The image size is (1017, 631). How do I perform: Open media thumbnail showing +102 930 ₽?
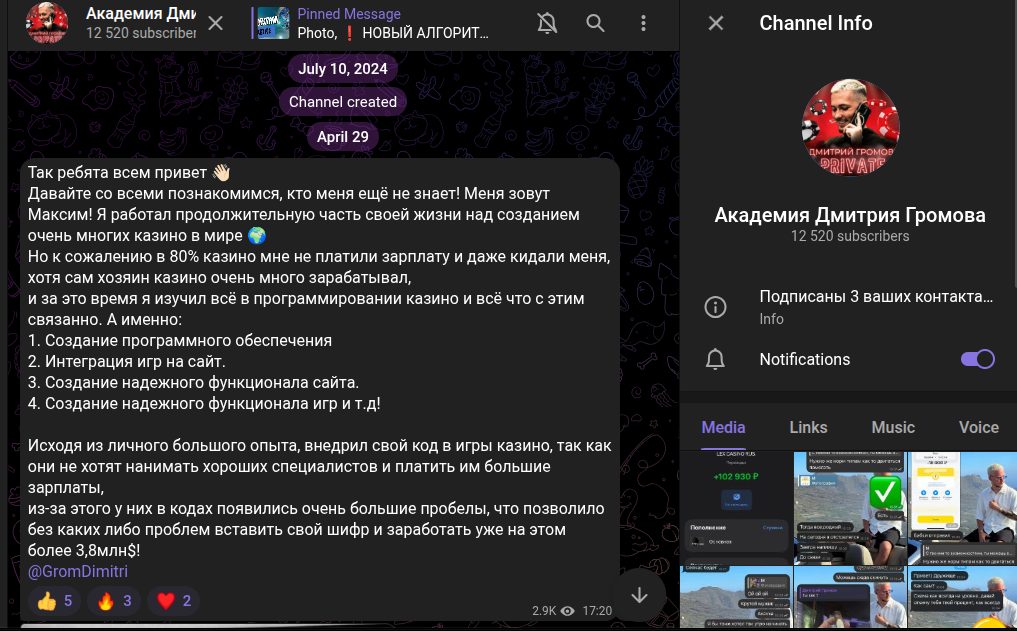tap(736, 507)
